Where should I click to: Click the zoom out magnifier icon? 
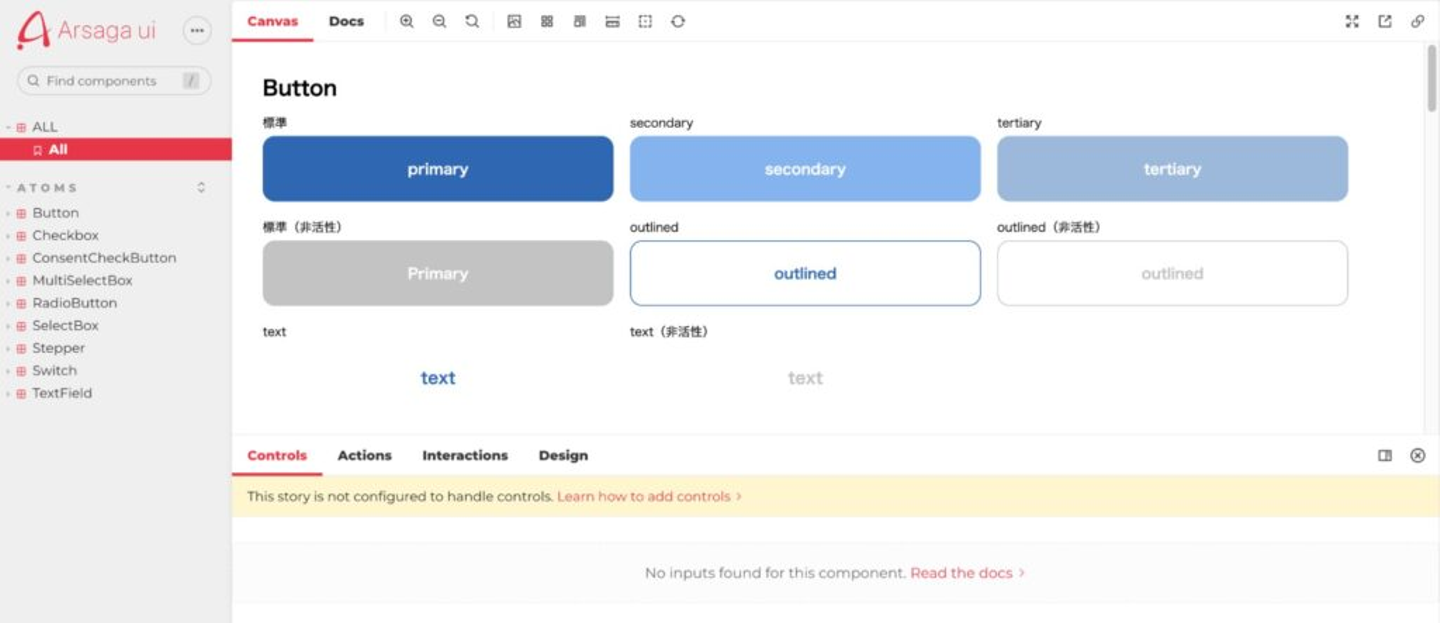point(439,21)
